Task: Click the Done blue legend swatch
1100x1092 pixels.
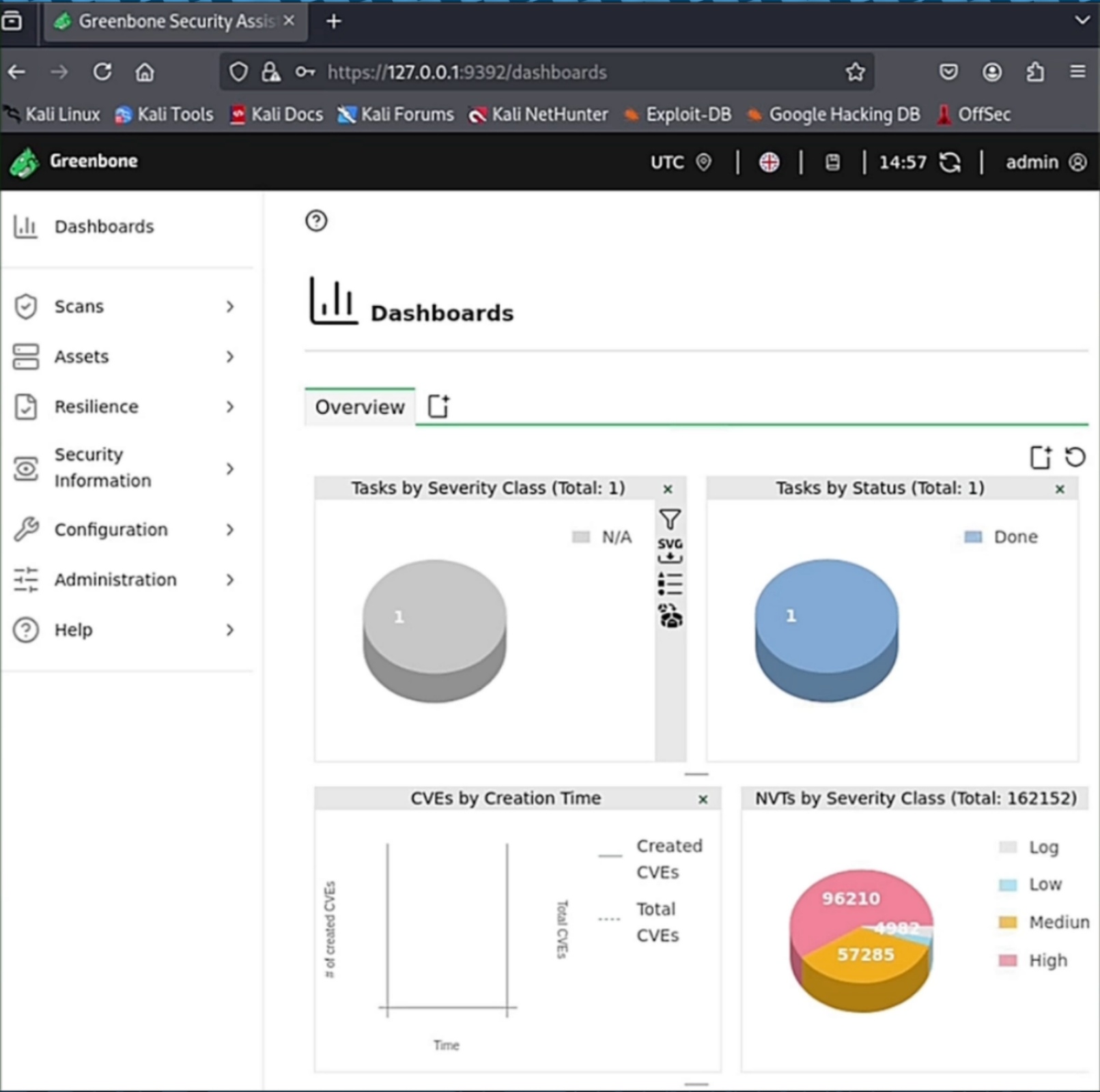Action: (973, 537)
